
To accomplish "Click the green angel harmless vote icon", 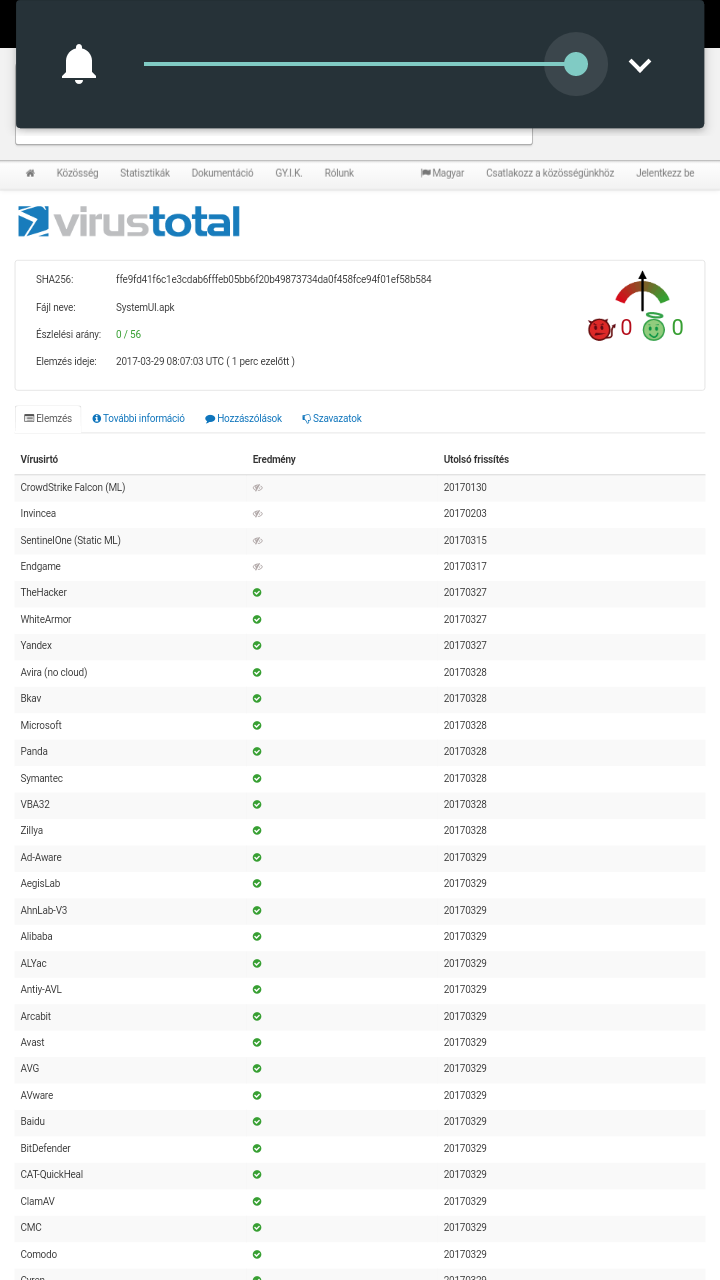I will click(x=654, y=327).
